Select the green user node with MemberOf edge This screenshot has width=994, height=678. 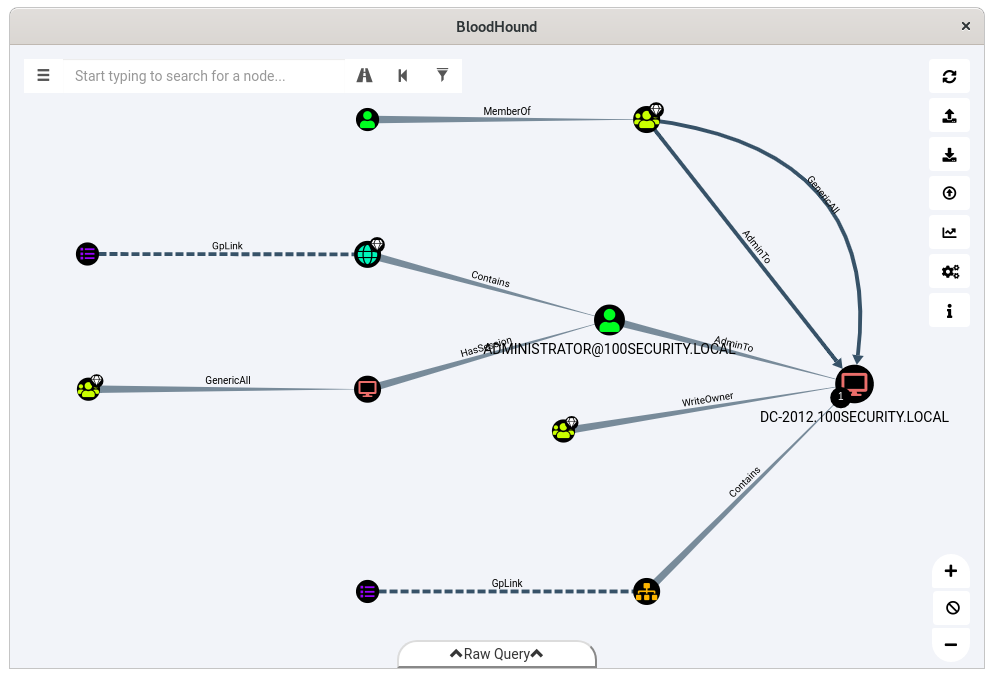point(368,119)
